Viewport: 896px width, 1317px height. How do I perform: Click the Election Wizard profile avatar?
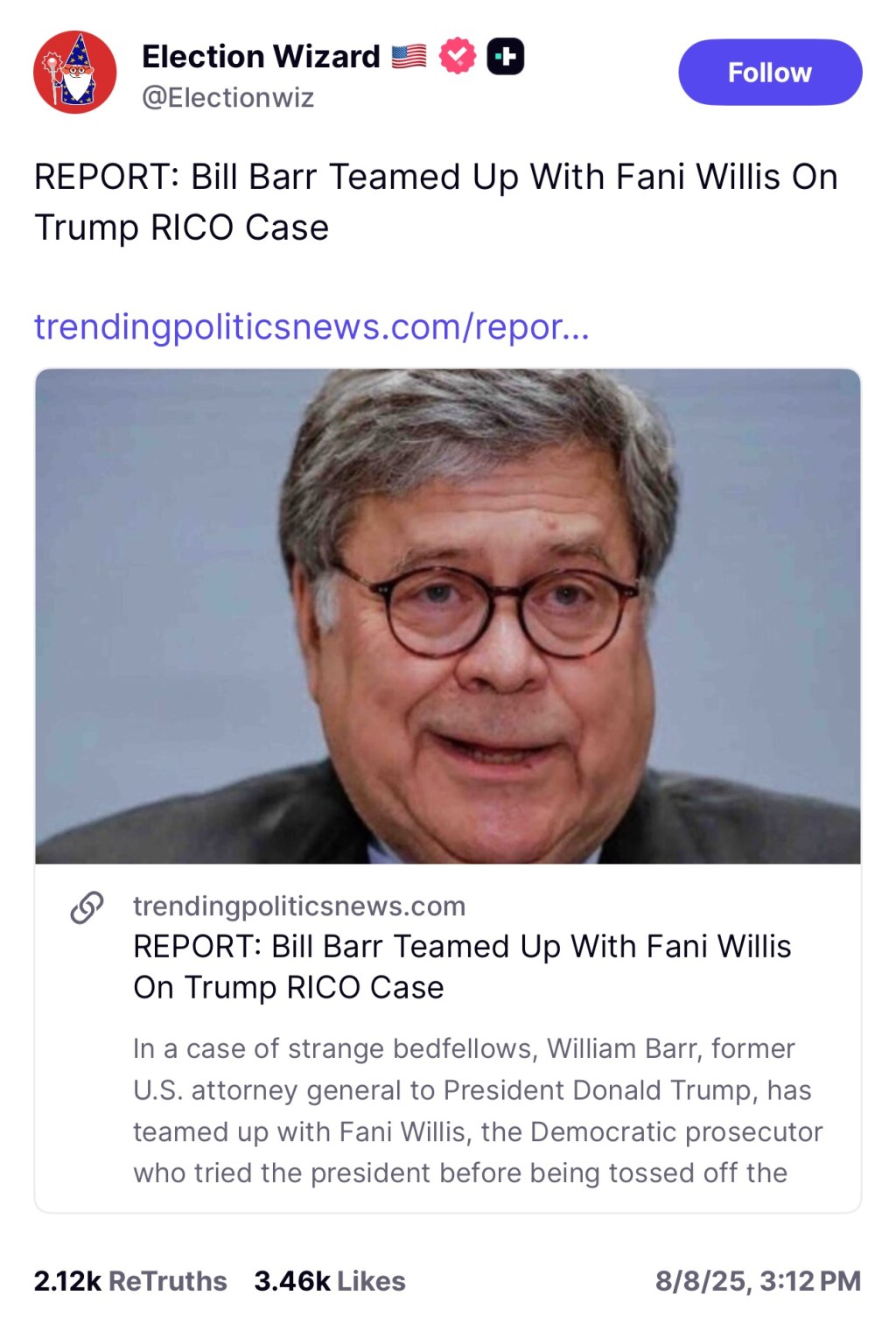pos(74,73)
